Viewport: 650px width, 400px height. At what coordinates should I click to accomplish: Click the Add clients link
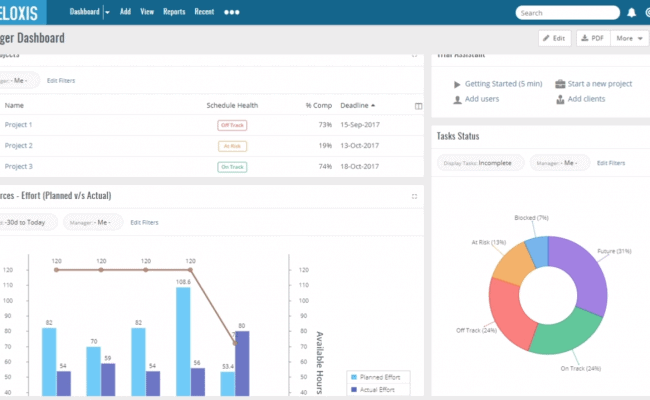[586, 99]
